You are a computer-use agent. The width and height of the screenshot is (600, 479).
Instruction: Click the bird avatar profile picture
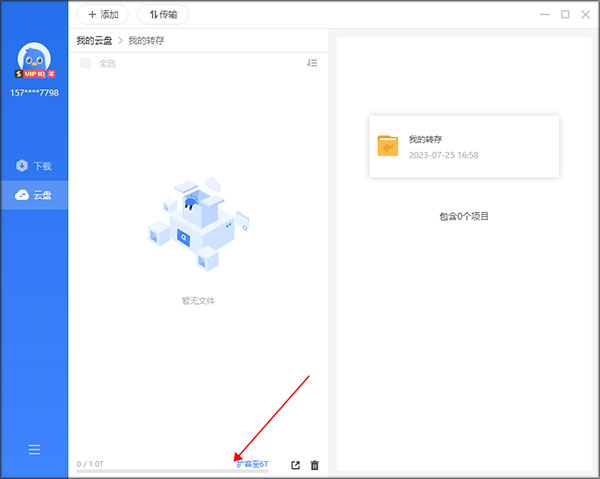pos(34,57)
